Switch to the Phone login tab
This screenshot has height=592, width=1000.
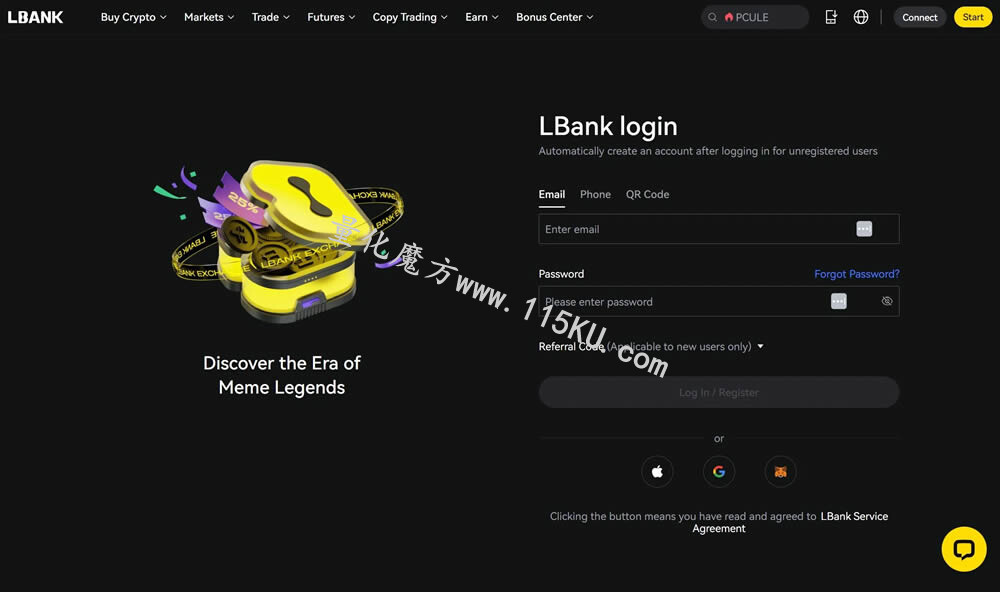coord(595,195)
